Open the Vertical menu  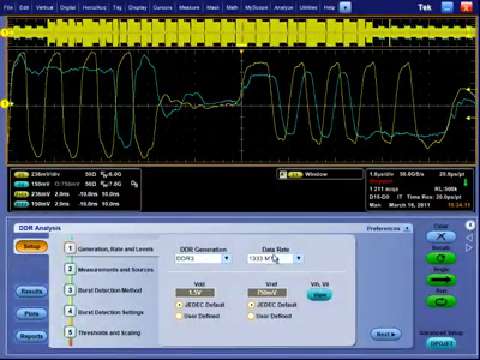[x=44, y=7]
